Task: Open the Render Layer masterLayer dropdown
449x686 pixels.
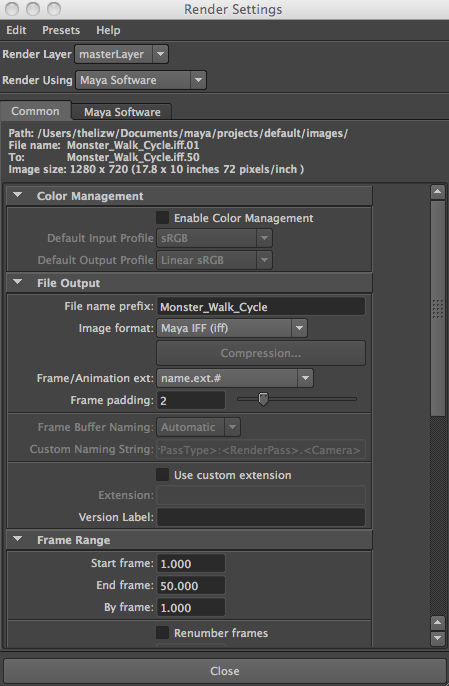Action: pyautogui.click(x=121, y=54)
